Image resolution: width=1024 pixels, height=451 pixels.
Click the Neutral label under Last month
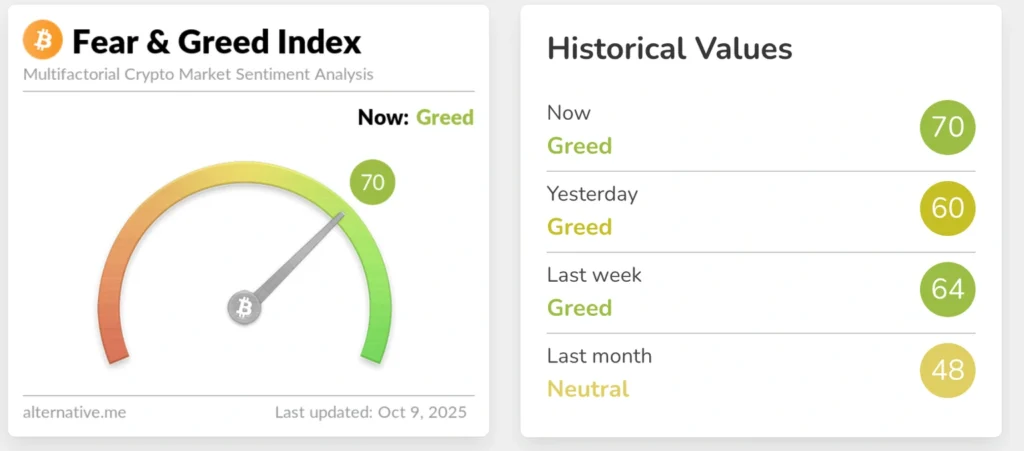click(x=588, y=389)
